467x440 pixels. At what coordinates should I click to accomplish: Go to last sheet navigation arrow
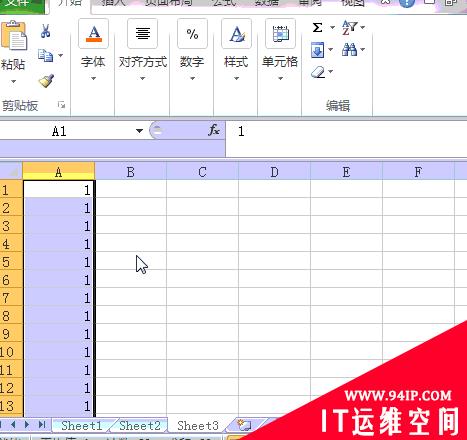(42, 425)
